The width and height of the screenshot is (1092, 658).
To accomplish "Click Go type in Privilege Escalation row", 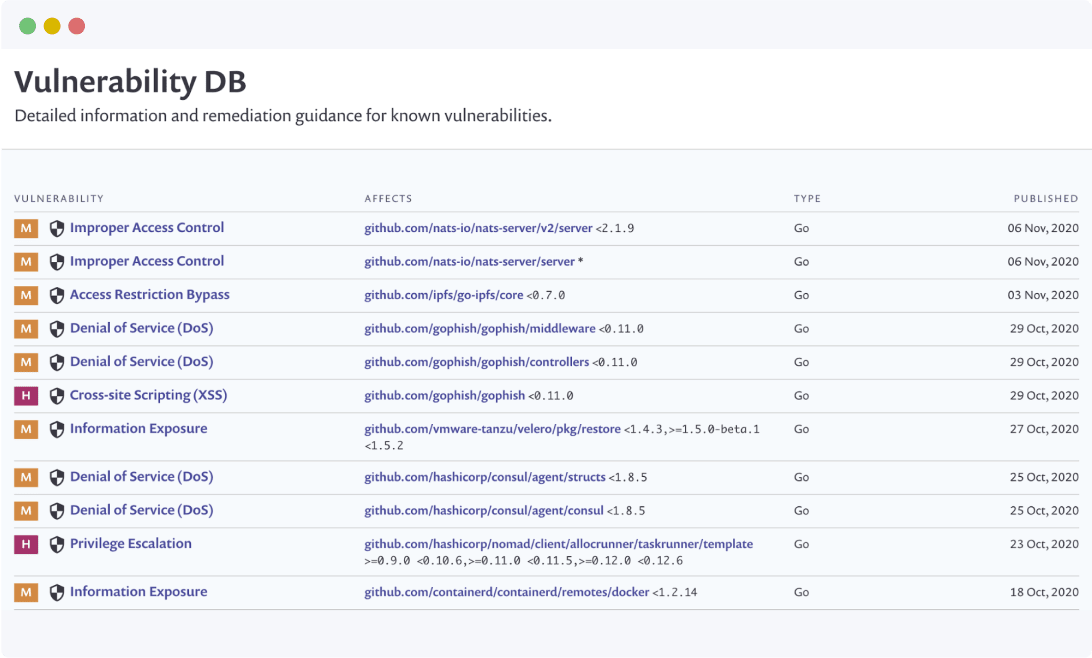I will 802,544.
